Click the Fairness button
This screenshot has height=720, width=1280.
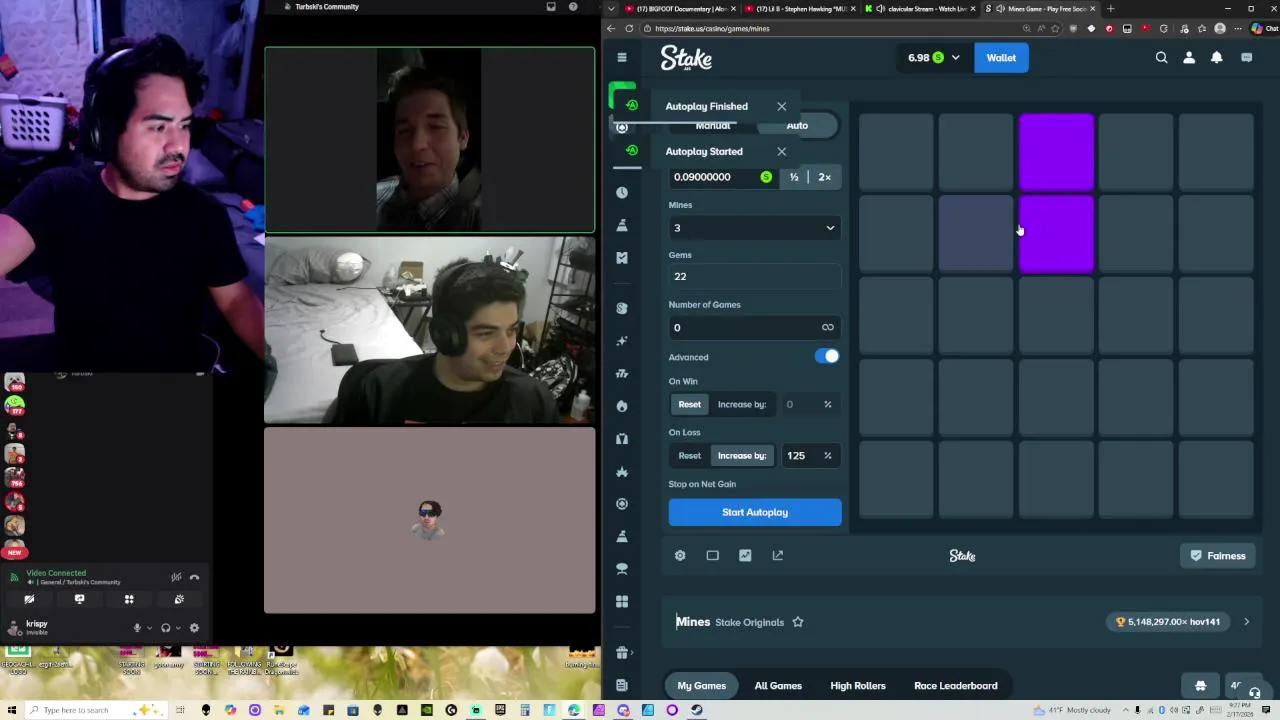(1218, 556)
